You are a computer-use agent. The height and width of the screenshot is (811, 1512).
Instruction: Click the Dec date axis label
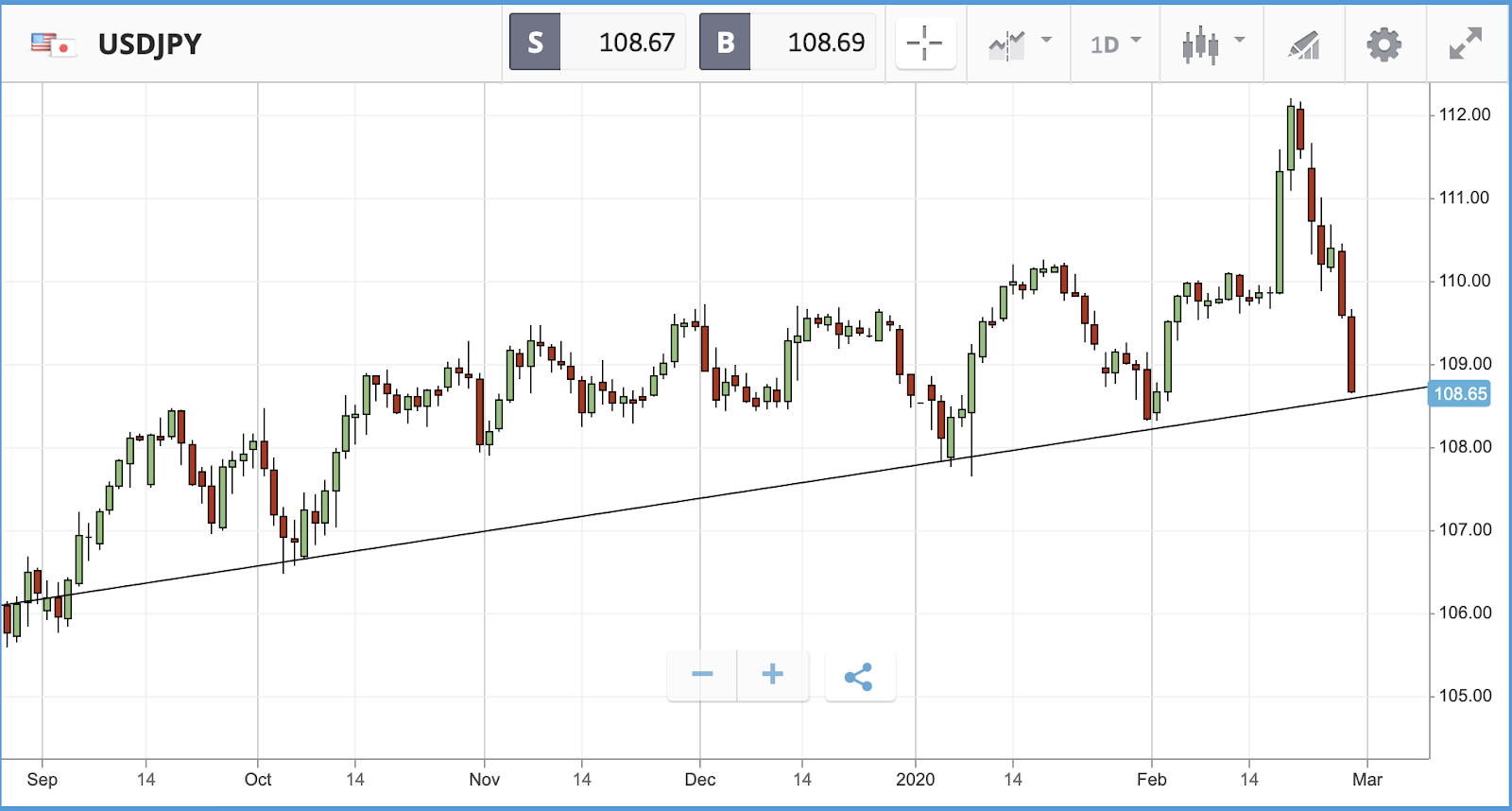tap(700, 780)
